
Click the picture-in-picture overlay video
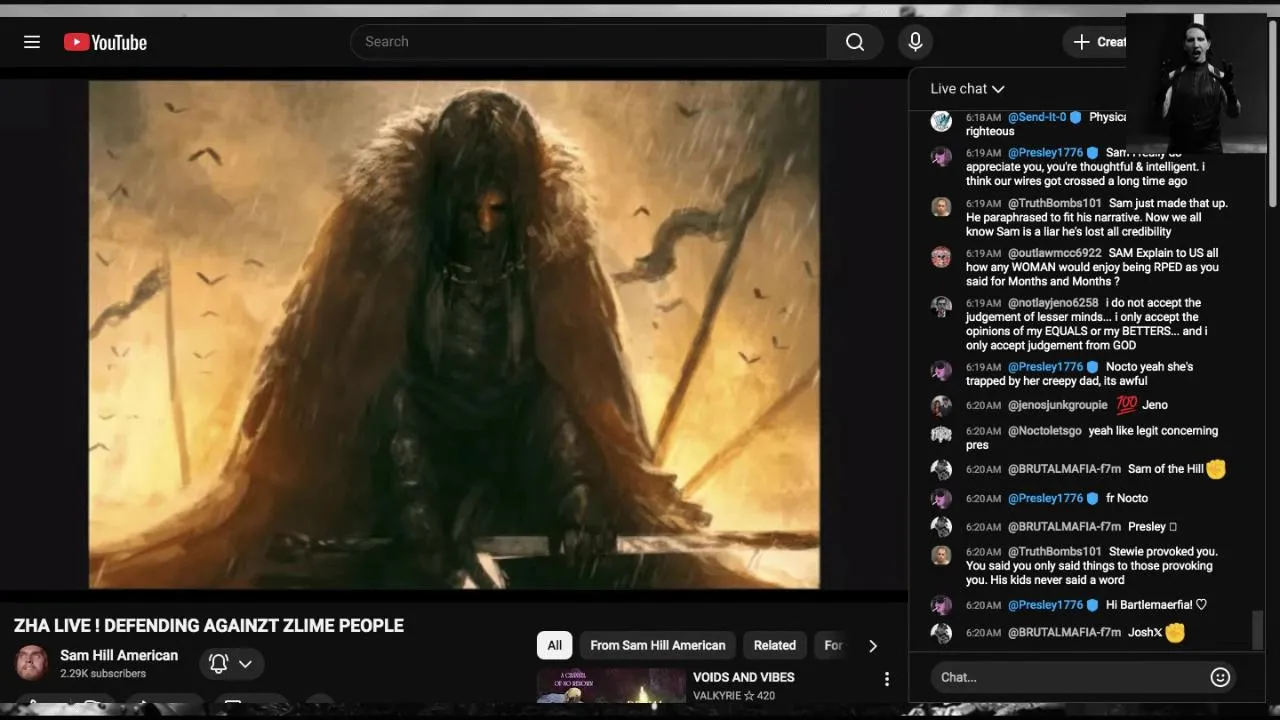tap(1196, 83)
